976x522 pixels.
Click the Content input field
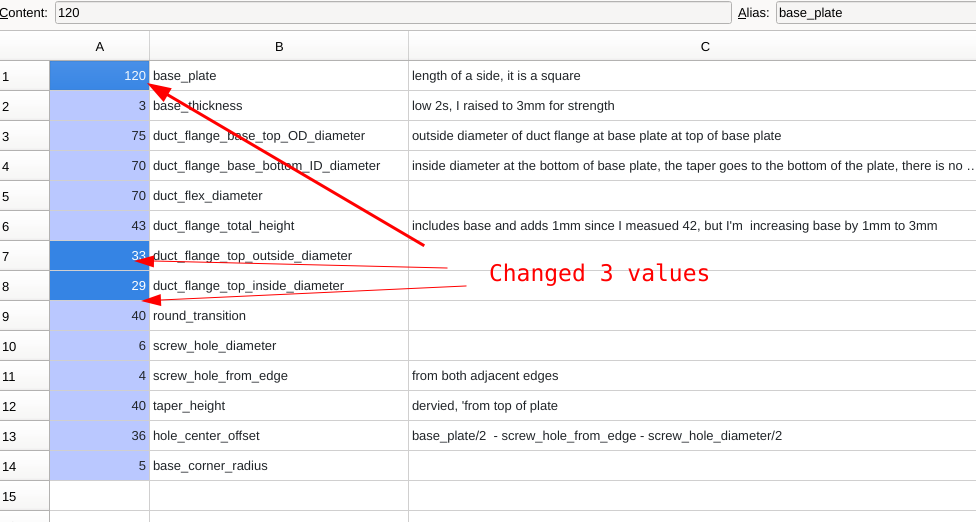coord(392,13)
